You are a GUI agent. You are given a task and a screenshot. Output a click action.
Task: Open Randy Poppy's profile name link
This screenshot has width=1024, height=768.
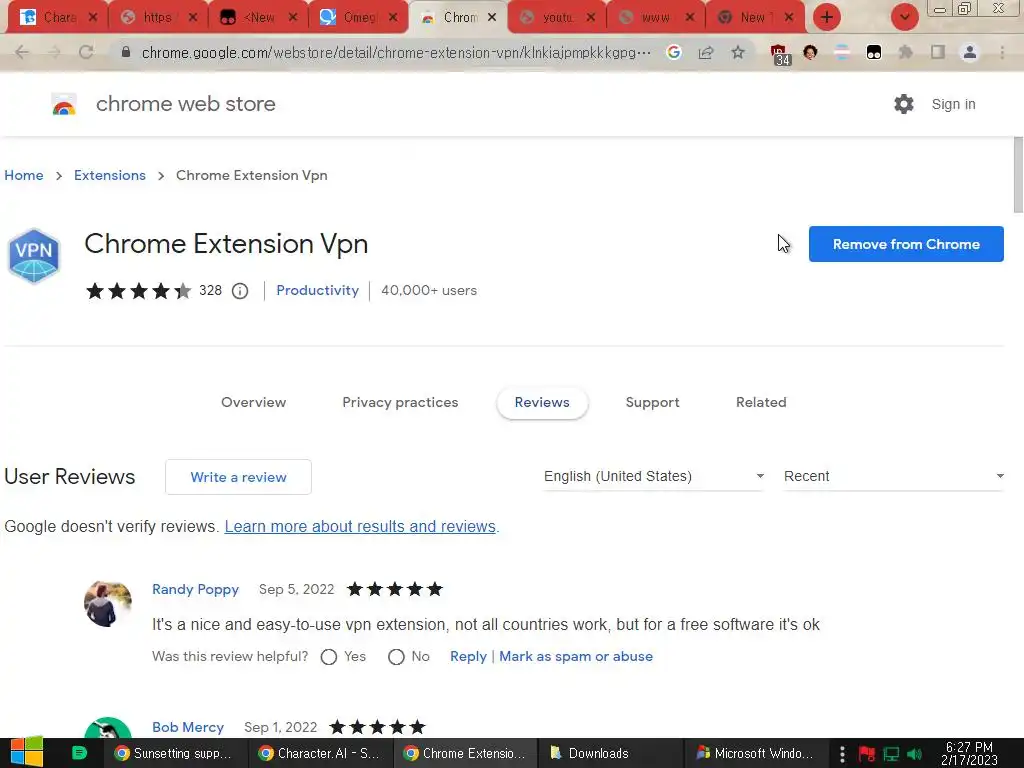[195, 590]
